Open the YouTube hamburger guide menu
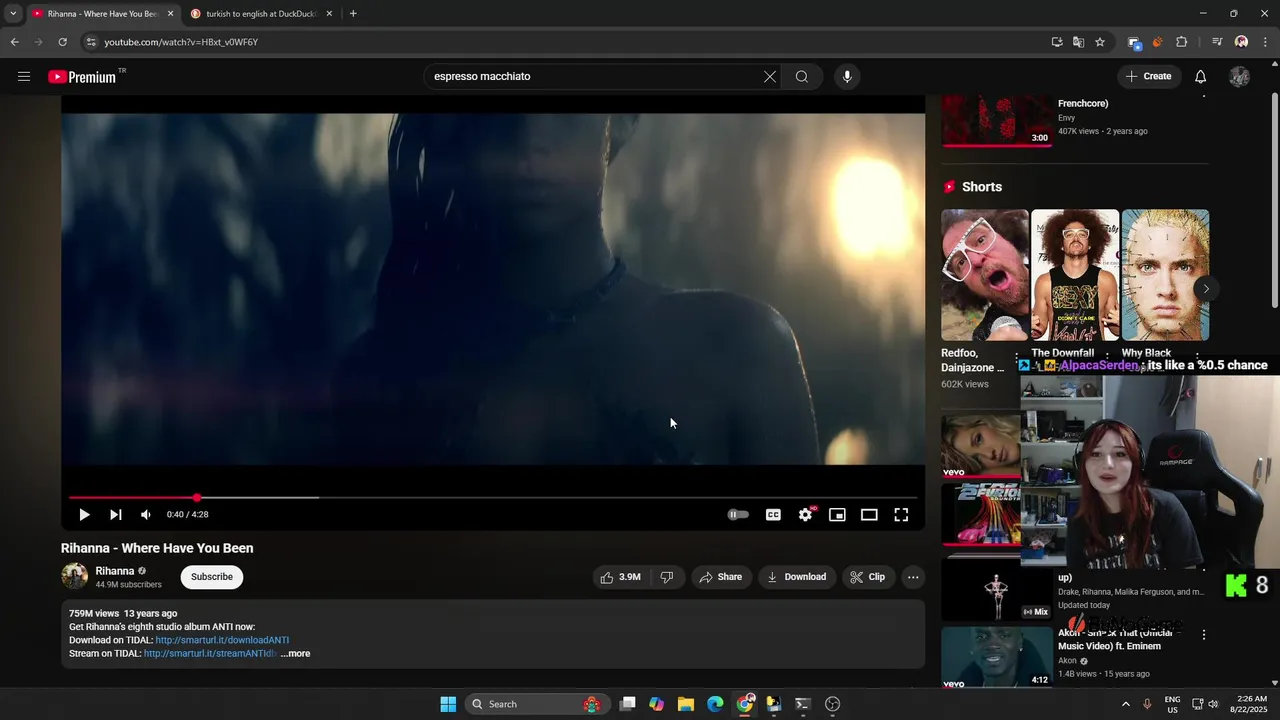The image size is (1280, 720). pyautogui.click(x=24, y=76)
